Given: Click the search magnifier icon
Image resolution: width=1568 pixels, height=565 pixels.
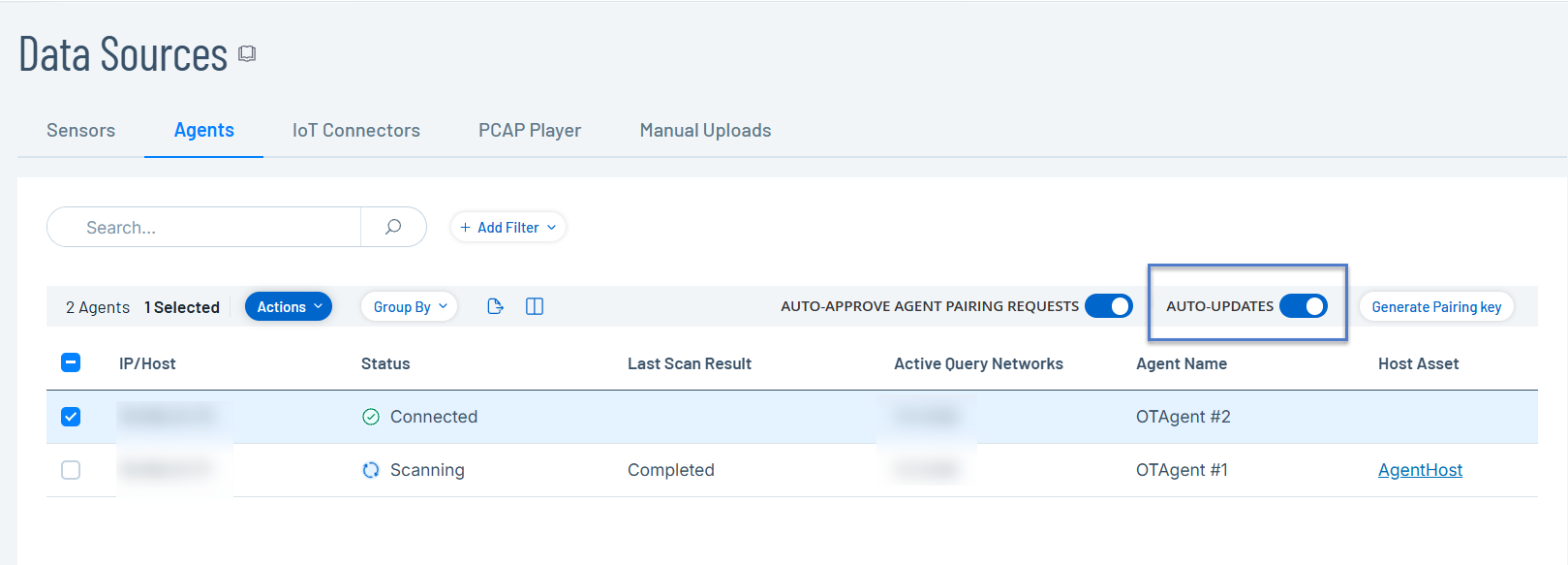Looking at the screenshot, I should click(393, 227).
